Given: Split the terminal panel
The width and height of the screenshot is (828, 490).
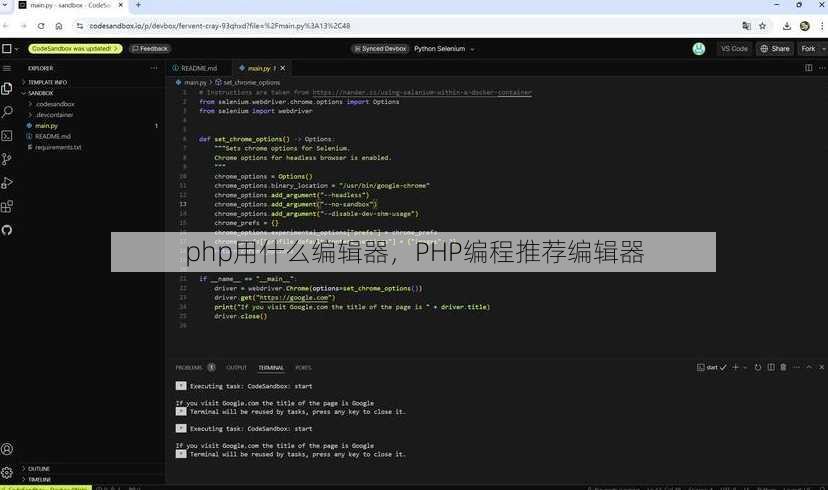Looking at the screenshot, I should (x=771, y=367).
